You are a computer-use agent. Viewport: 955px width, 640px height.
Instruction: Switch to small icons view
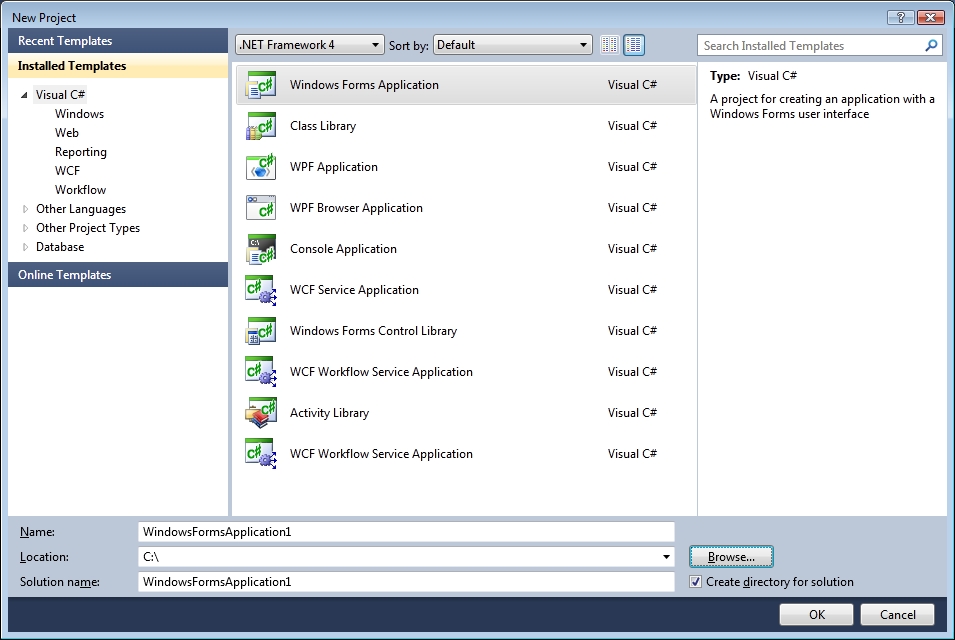point(610,45)
